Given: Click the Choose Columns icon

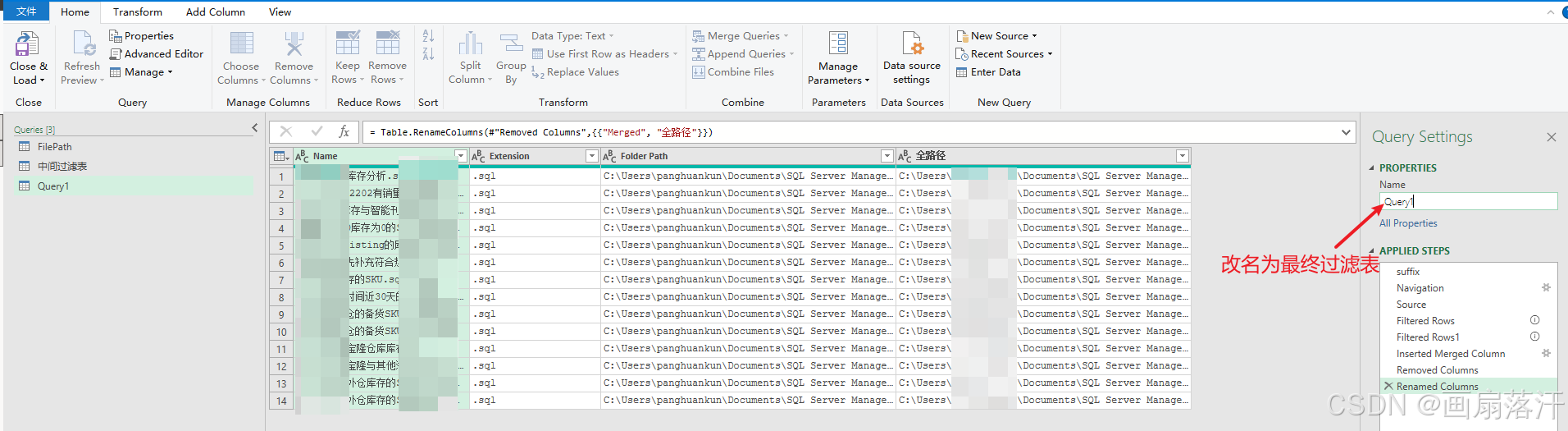Looking at the screenshot, I should [x=241, y=44].
